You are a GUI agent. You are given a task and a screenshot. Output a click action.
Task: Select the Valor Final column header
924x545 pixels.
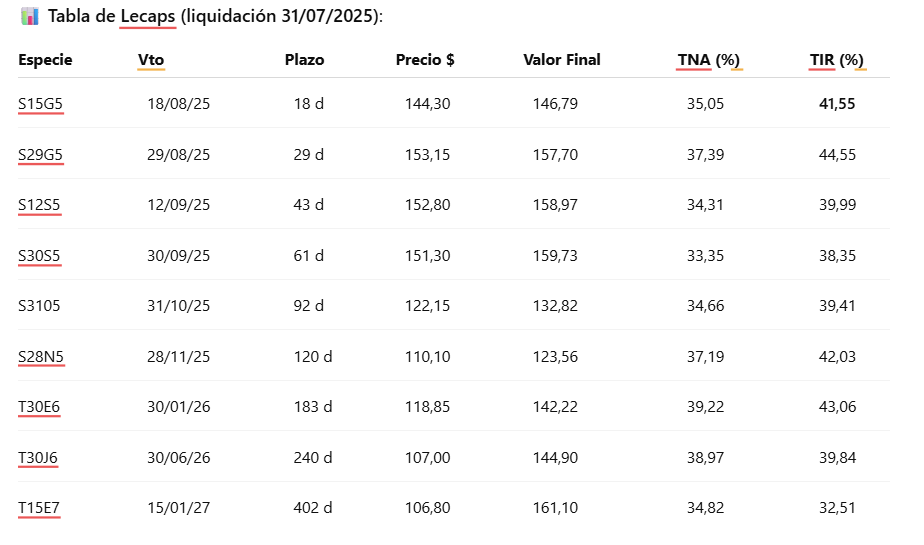[x=562, y=60]
